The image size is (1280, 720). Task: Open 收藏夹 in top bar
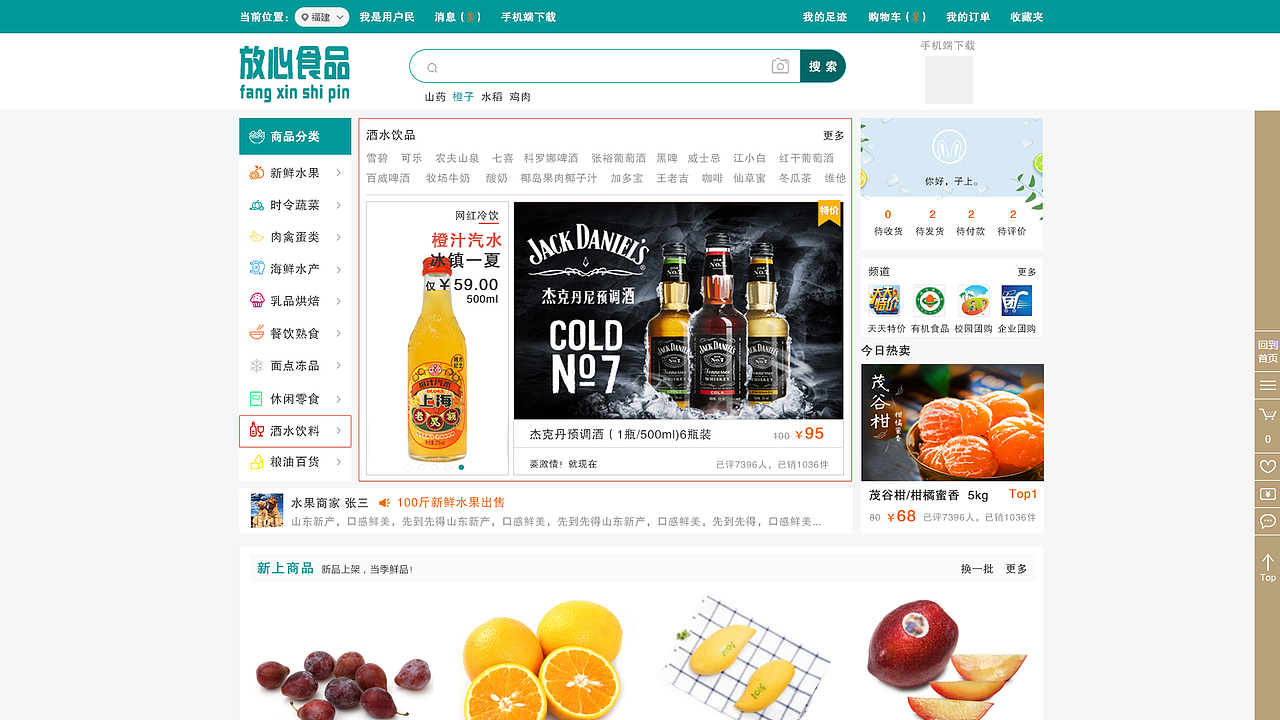[x=1027, y=17]
